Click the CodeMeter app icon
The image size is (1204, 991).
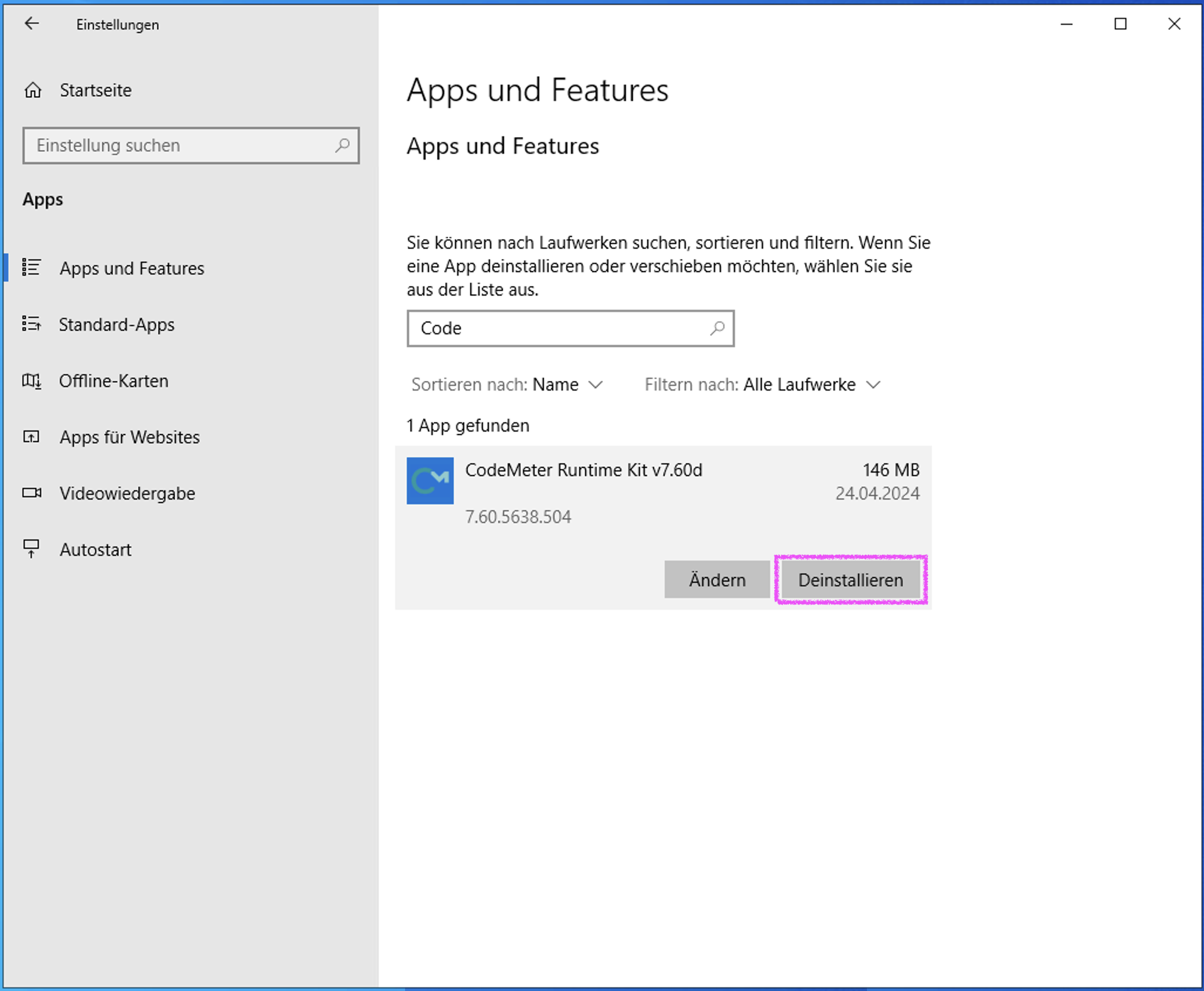point(430,481)
